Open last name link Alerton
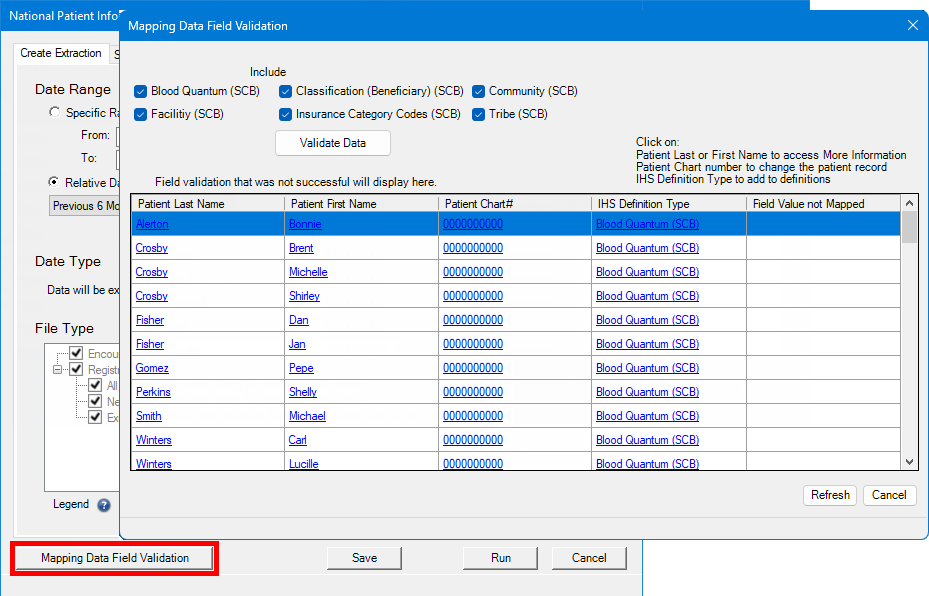This screenshot has width=929, height=596. [x=152, y=224]
